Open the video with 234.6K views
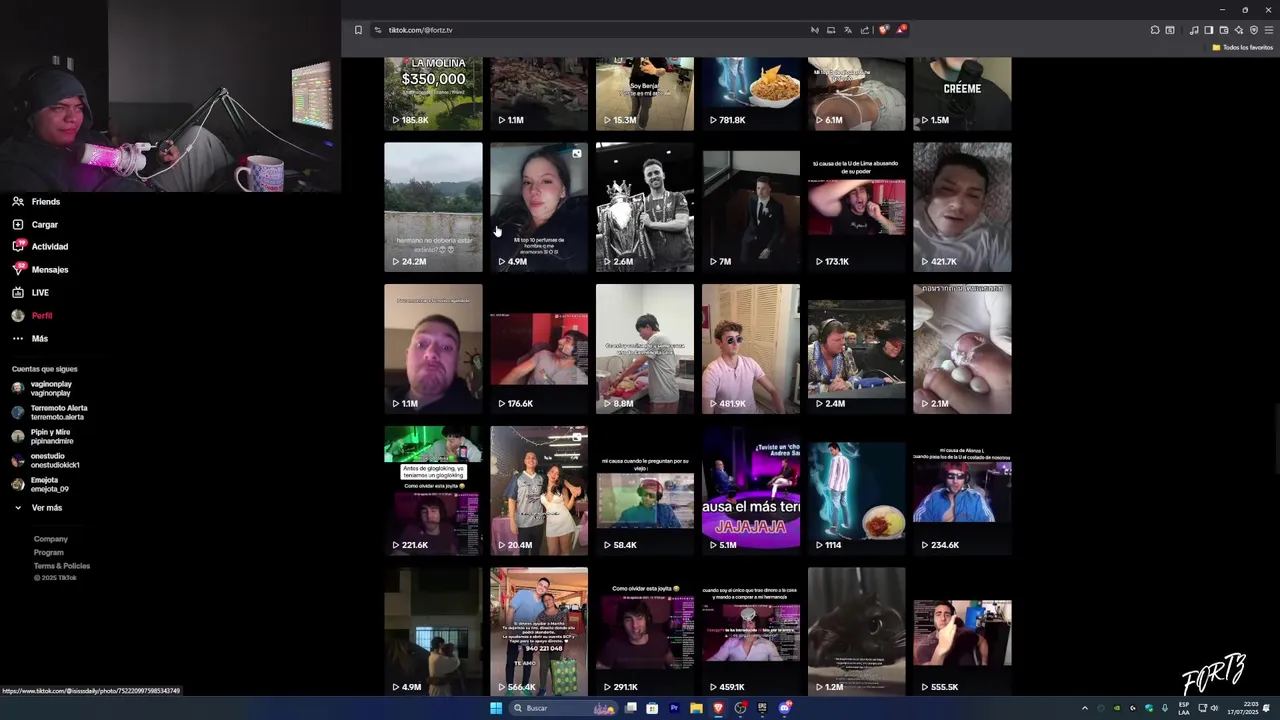Screen dimensions: 1280x720 (x=962, y=491)
